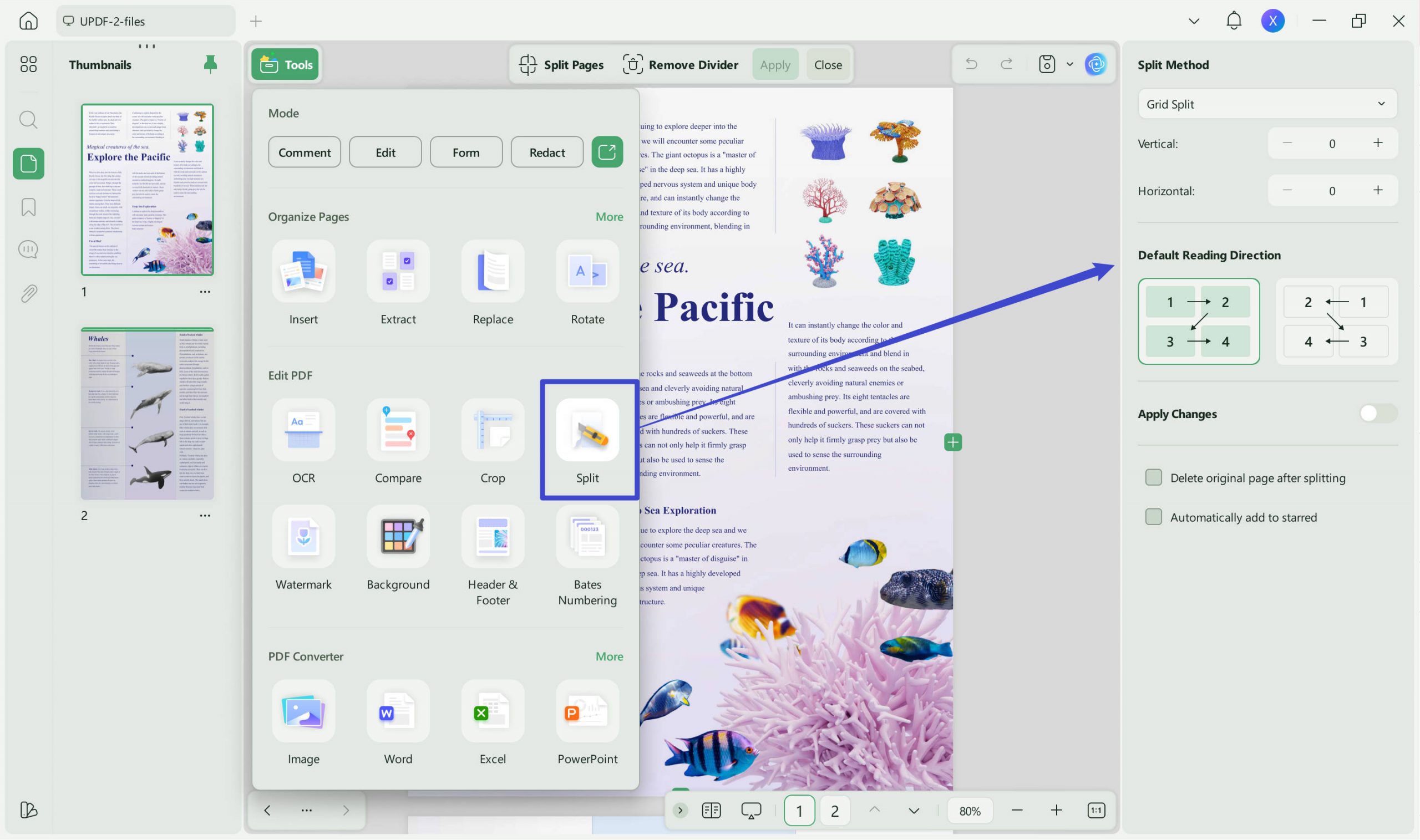Screen dimensions: 1420x840
Task: Switch to Redact mode
Action: pos(547,152)
